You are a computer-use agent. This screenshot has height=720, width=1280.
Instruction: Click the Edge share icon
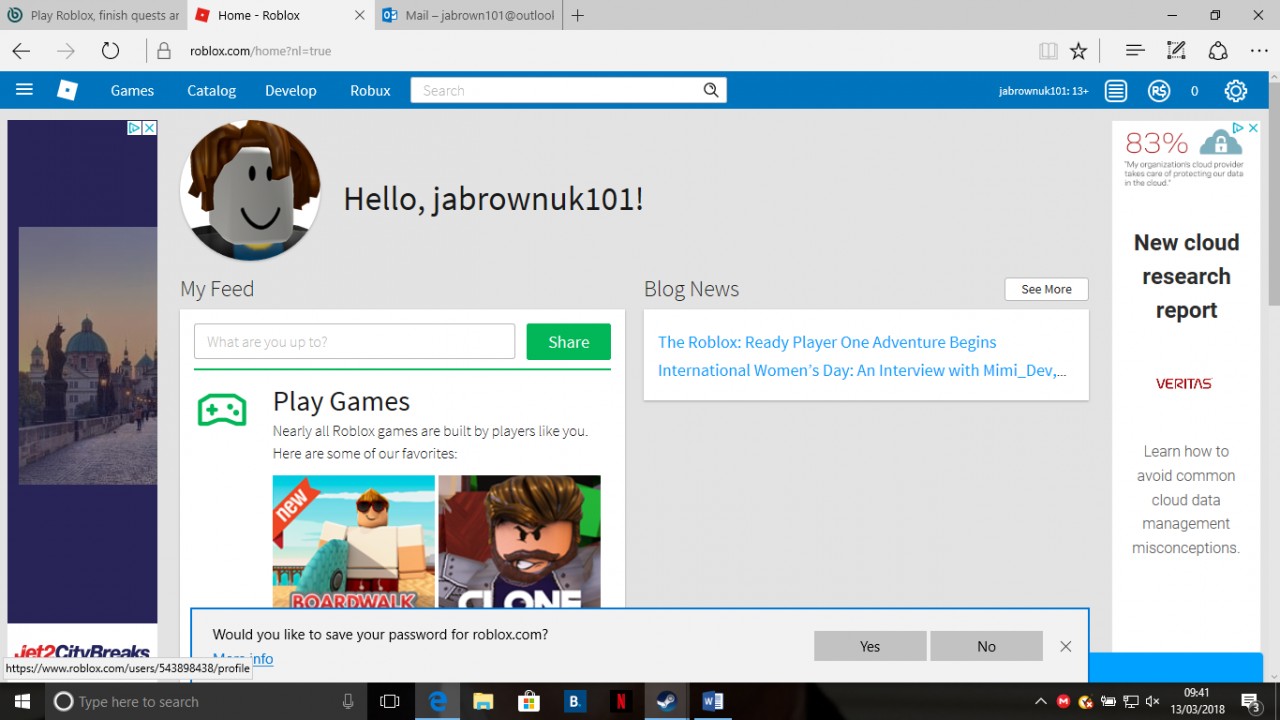point(1218,51)
